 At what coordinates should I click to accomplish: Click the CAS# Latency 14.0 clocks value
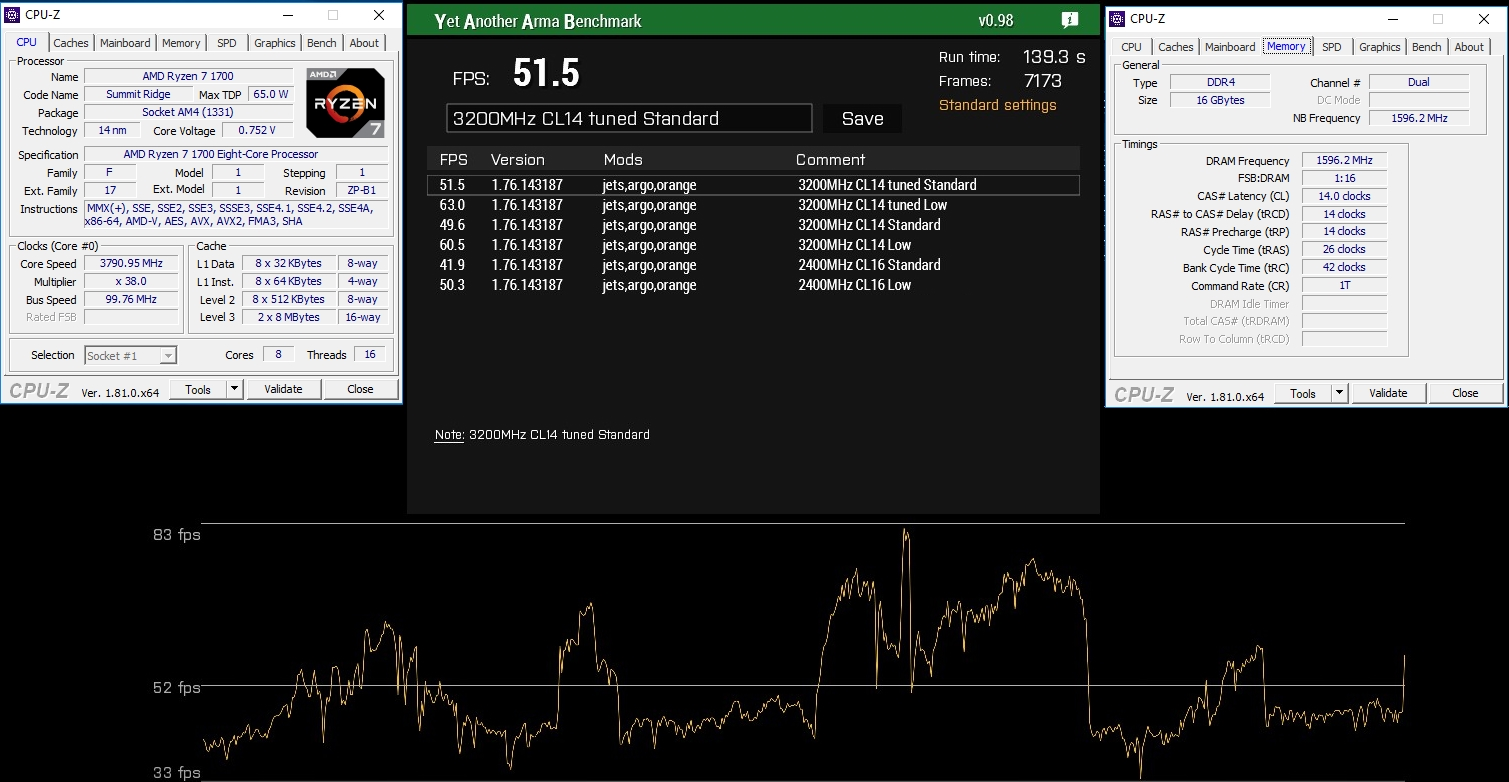[1344, 196]
